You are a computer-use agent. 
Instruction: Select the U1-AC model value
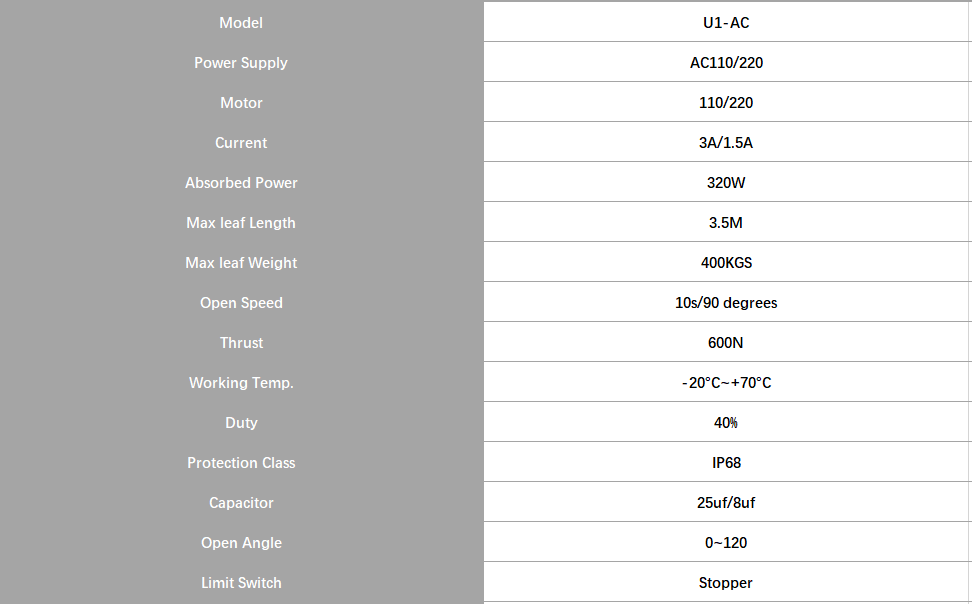[x=726, y=22]
